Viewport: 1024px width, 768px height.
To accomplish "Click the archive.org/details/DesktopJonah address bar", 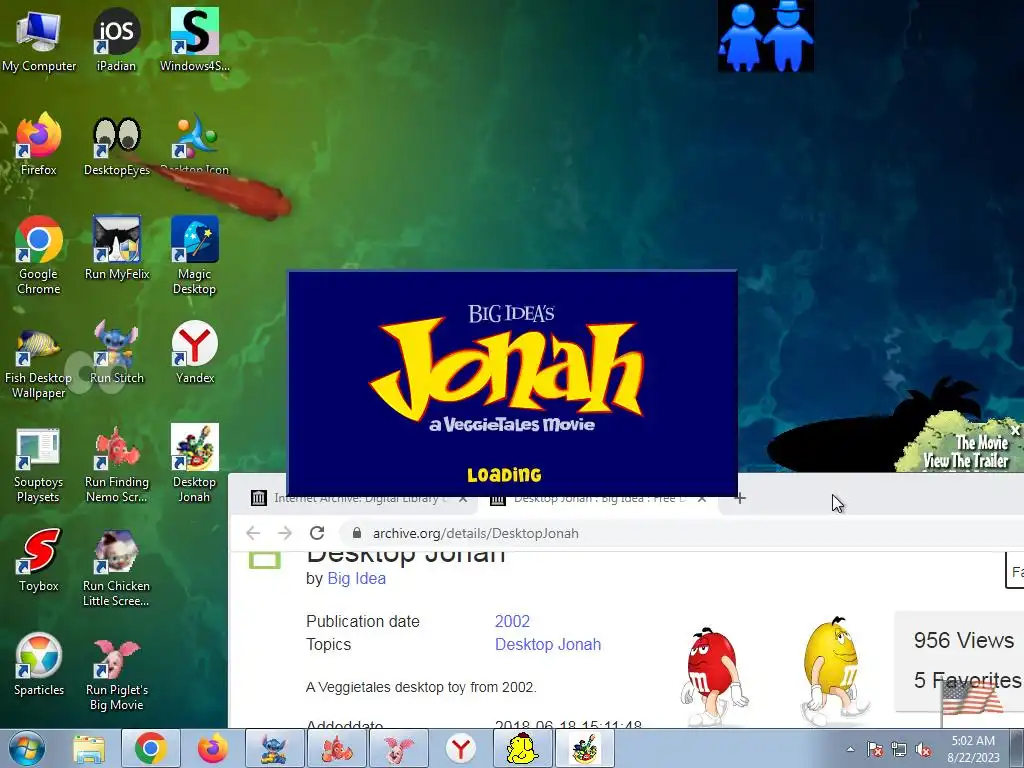I will click(679, 533).
